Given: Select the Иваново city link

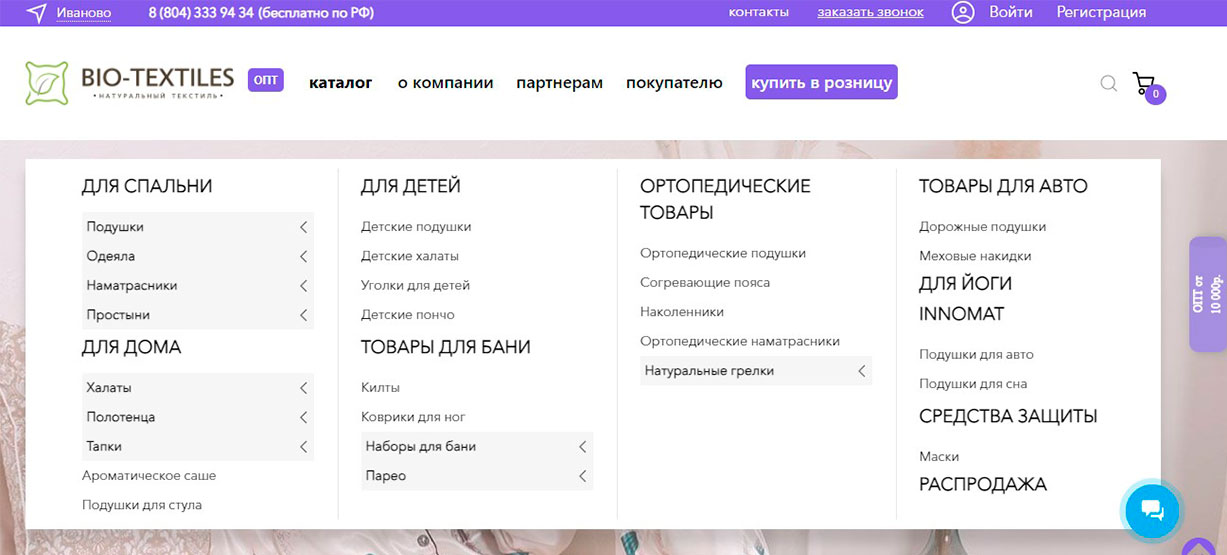Looking at the screenshot, I should (84, 13).
